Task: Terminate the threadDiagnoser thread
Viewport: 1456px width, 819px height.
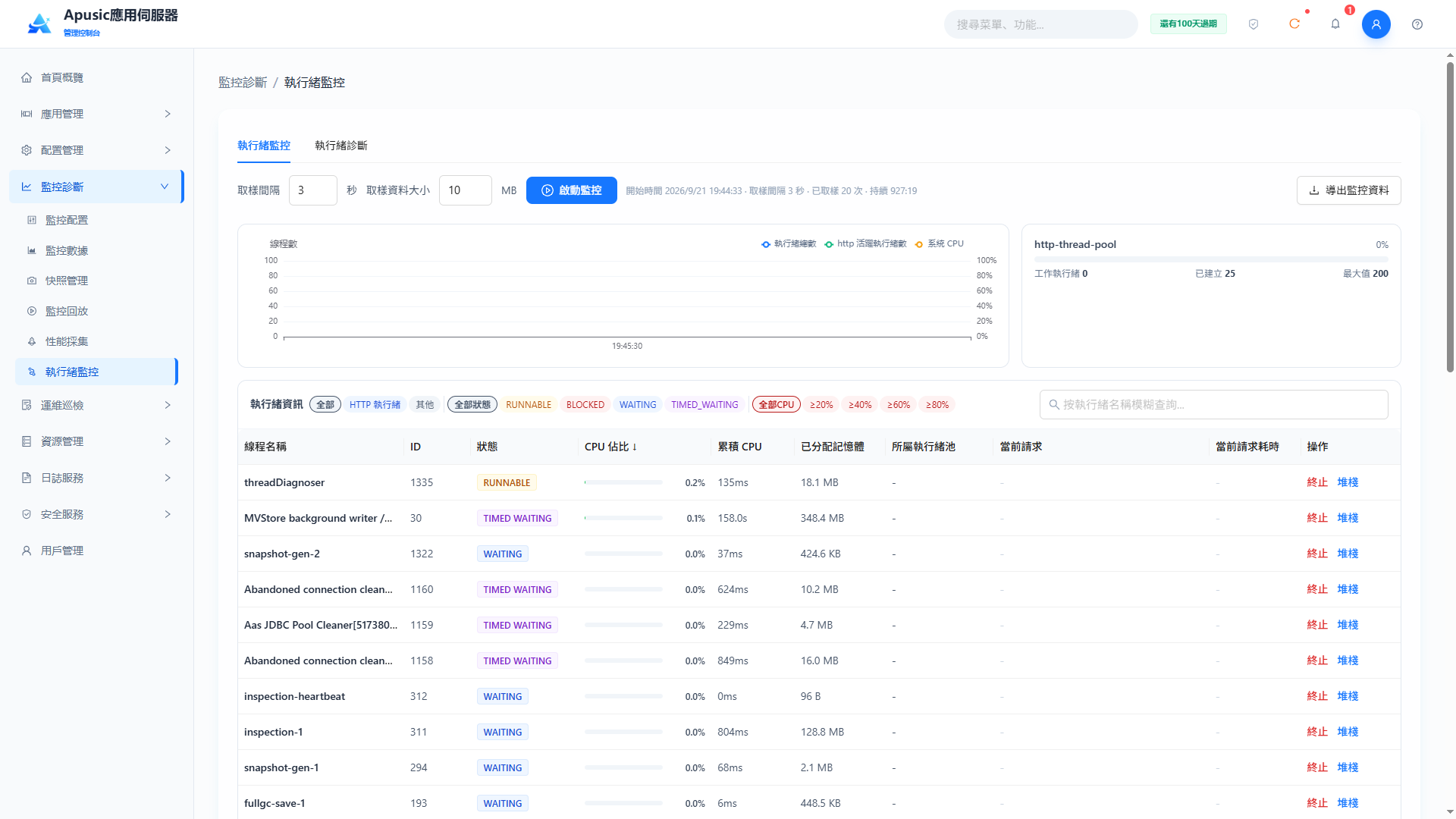Action: coord(1317,482)
